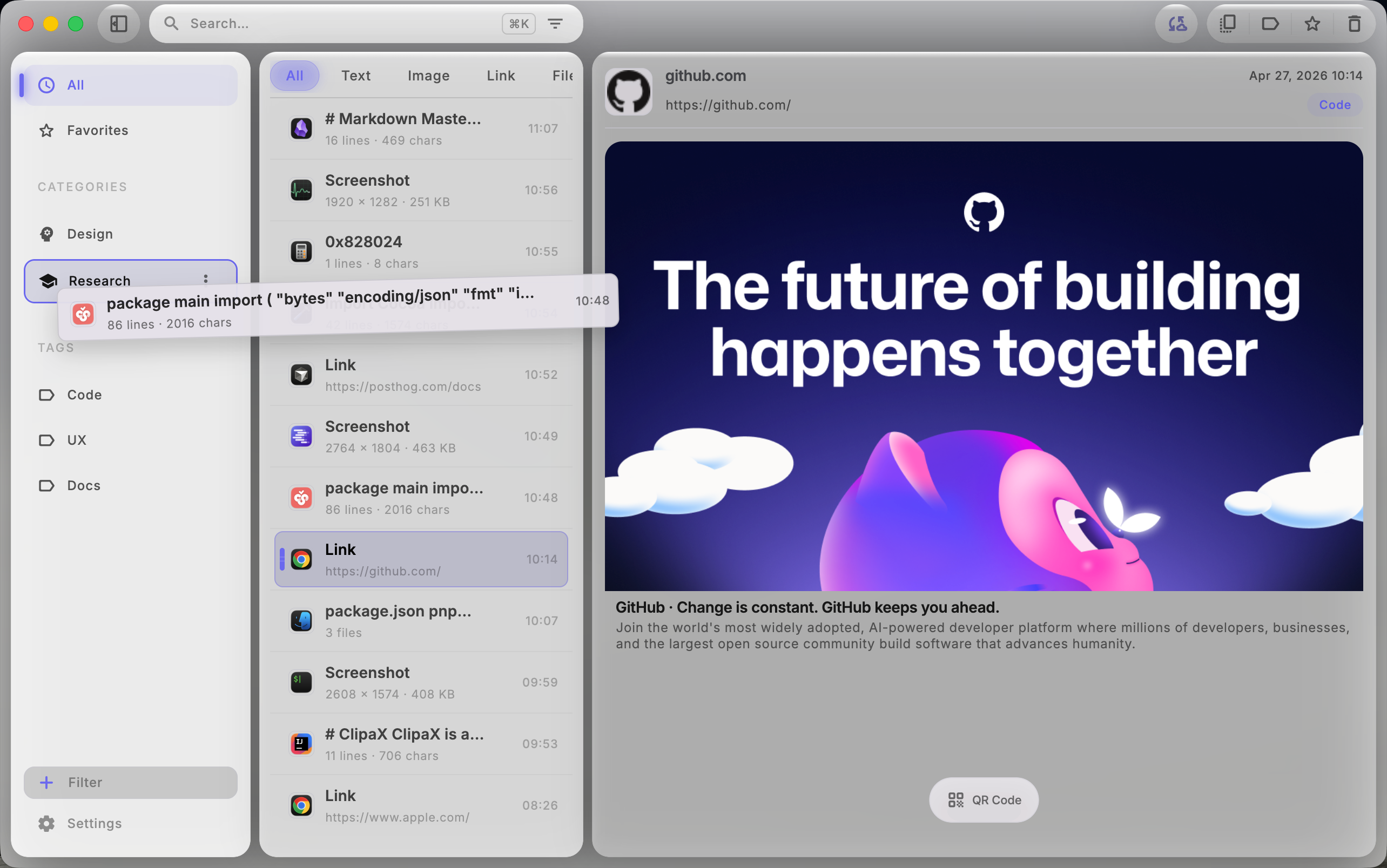Select the 'package main impo...' list clip

421,498
